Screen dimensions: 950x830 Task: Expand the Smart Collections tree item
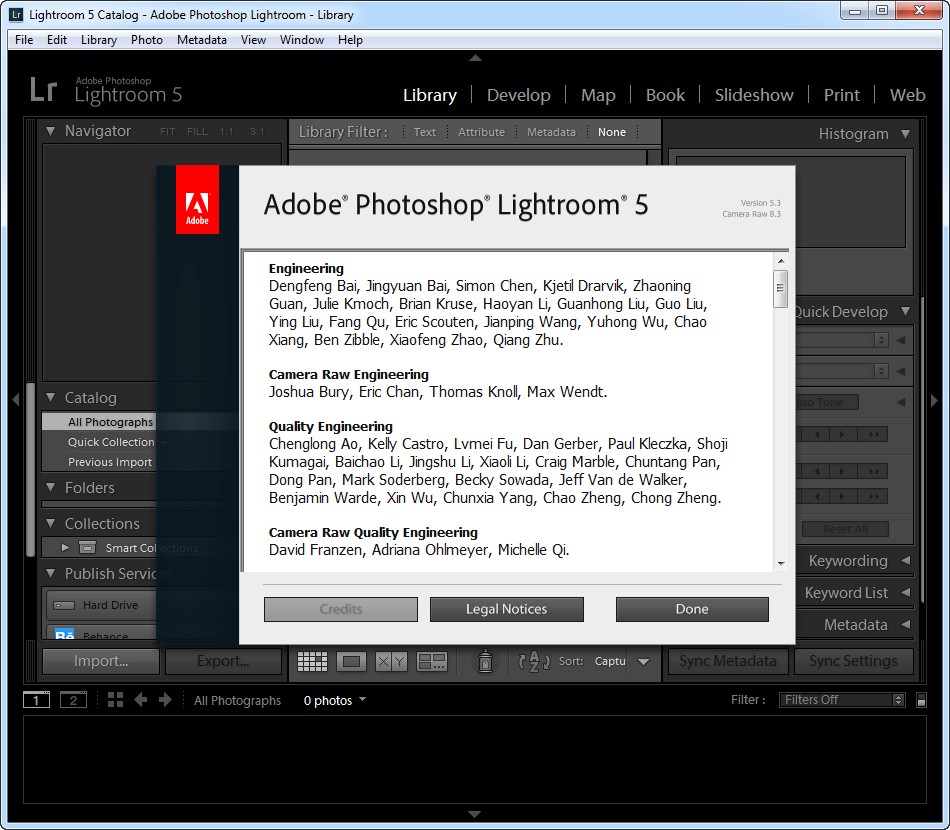coord(65,548)
